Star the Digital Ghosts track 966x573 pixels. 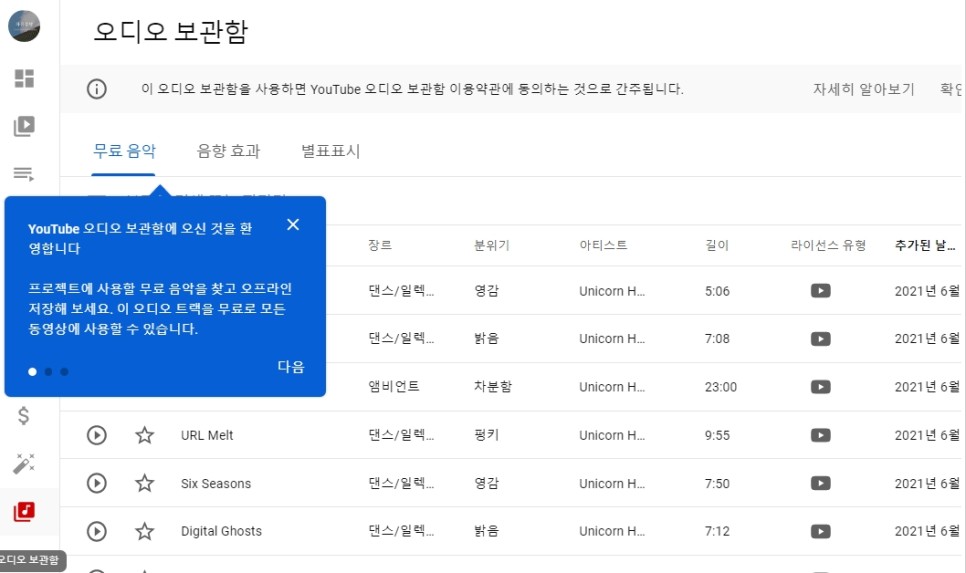click(x=145, y=531)
